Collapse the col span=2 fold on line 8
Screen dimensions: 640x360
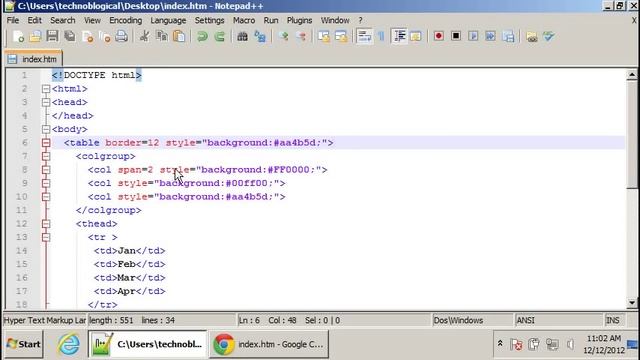click(46, 170)
